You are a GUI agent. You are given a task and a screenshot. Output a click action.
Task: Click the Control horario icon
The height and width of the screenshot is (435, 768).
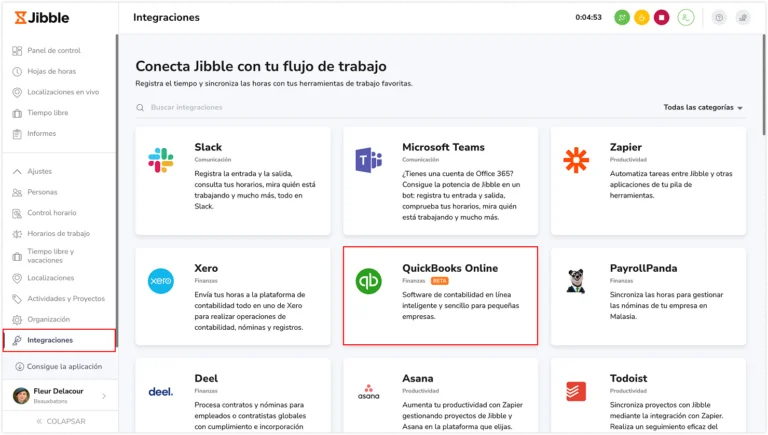[17, 213]
